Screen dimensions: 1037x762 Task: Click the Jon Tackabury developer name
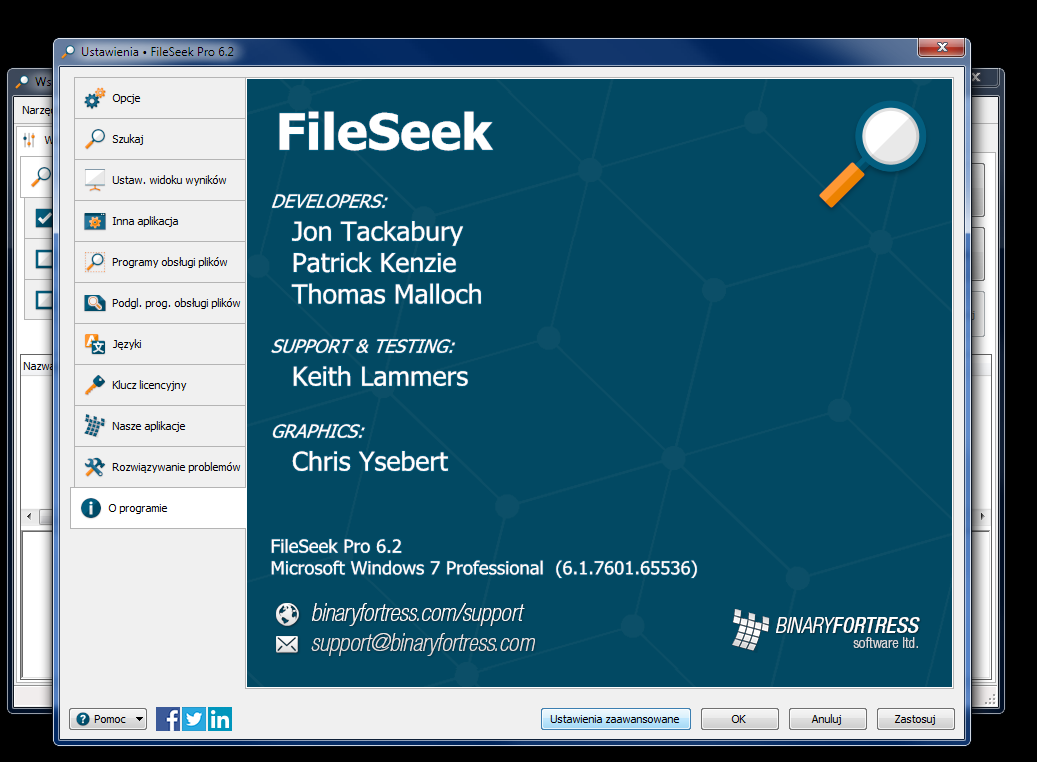[377, 232]
